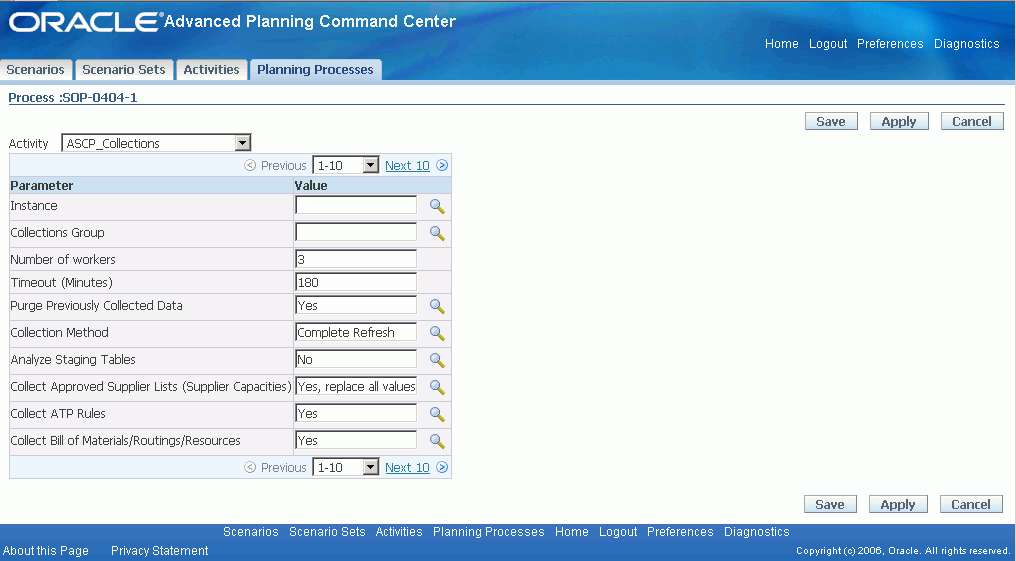Open the bottom 1-10 range dropdown

(x=345, y=467)
